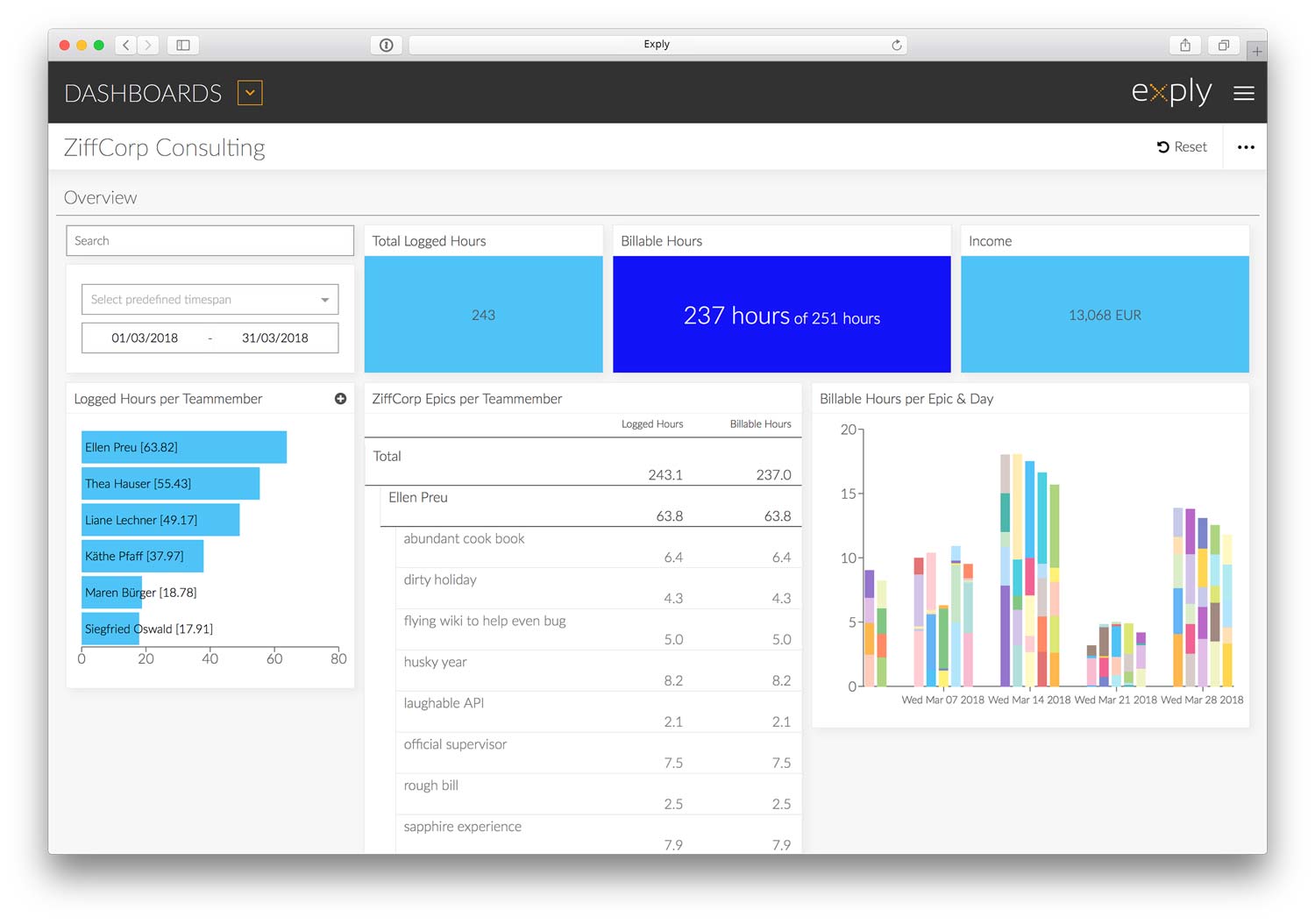
Task: Click the Billable Hours column header in table
Action: pyautogui.click(x=760, y=424)
